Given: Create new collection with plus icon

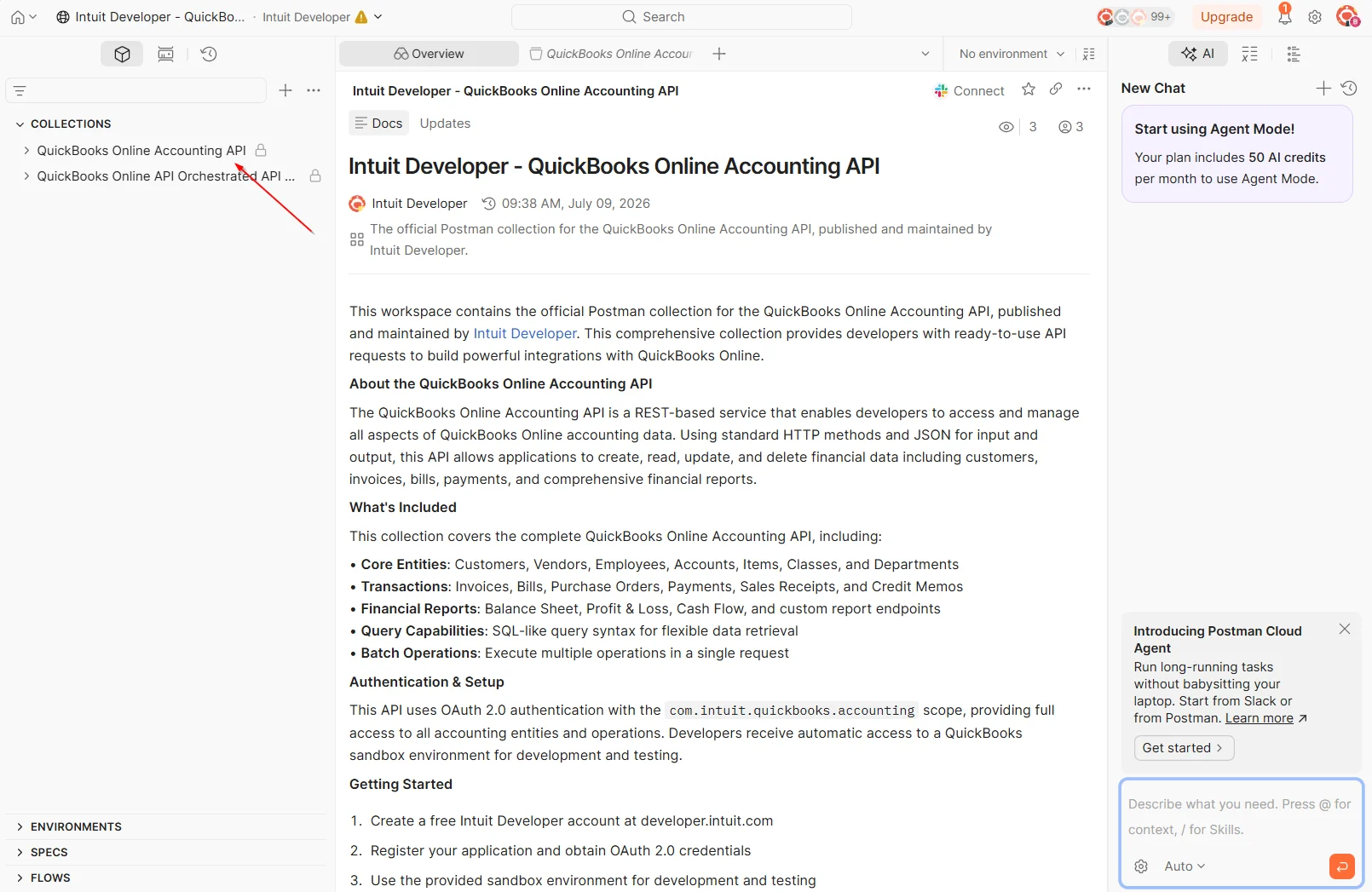Looking at the screenshot, I should [285, 90].
